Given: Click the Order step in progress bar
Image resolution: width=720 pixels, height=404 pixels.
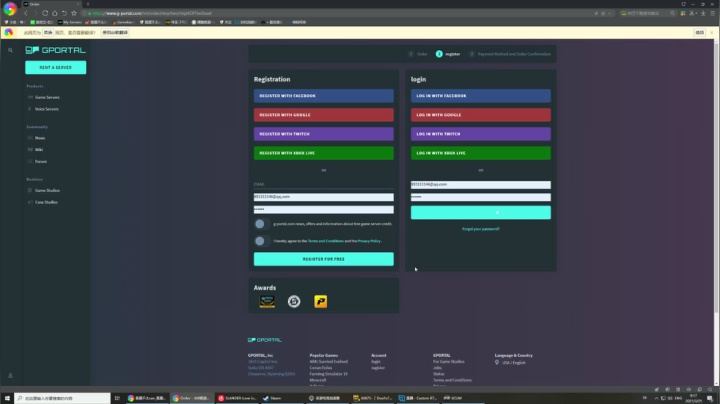Looking at the screenshot, I should tap(418, 54).
